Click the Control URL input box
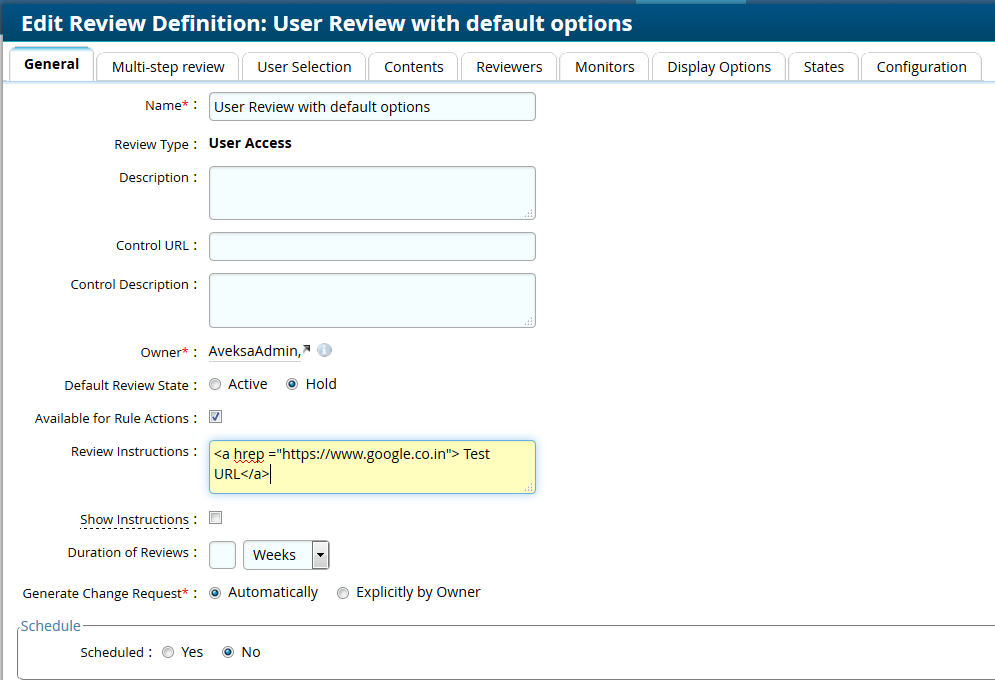This screenshot has width=995, height=680. [371, 246]
